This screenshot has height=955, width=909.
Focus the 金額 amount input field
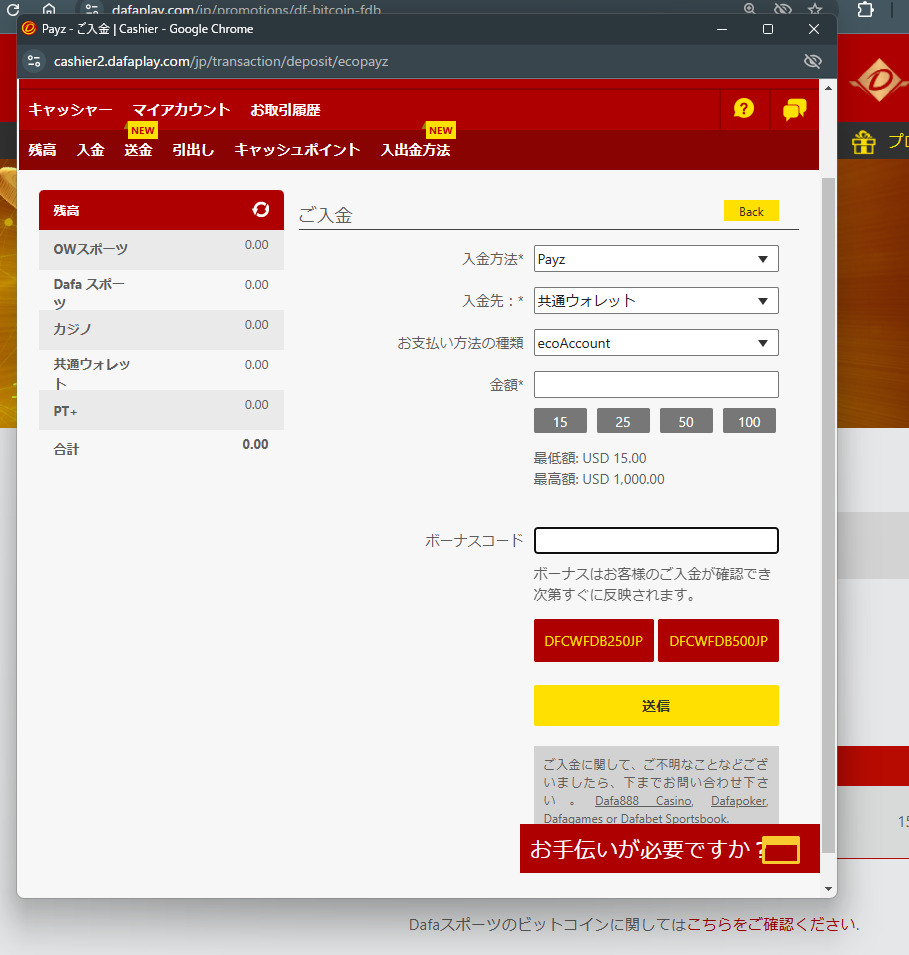[x=656, y=384]
